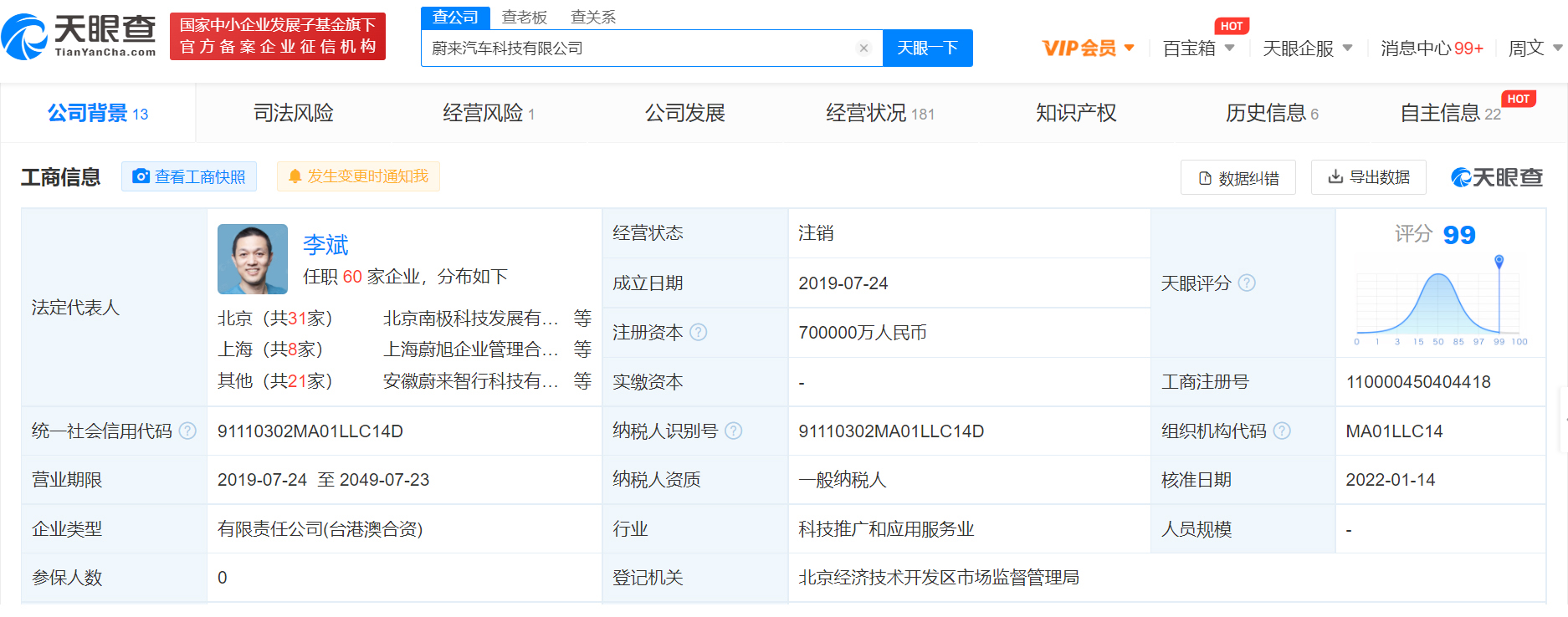Image resolution: width=1568 pixels, height=617 pixels.
Task: Open the VIP会员 dropdown
Action: pos(1088,48)
